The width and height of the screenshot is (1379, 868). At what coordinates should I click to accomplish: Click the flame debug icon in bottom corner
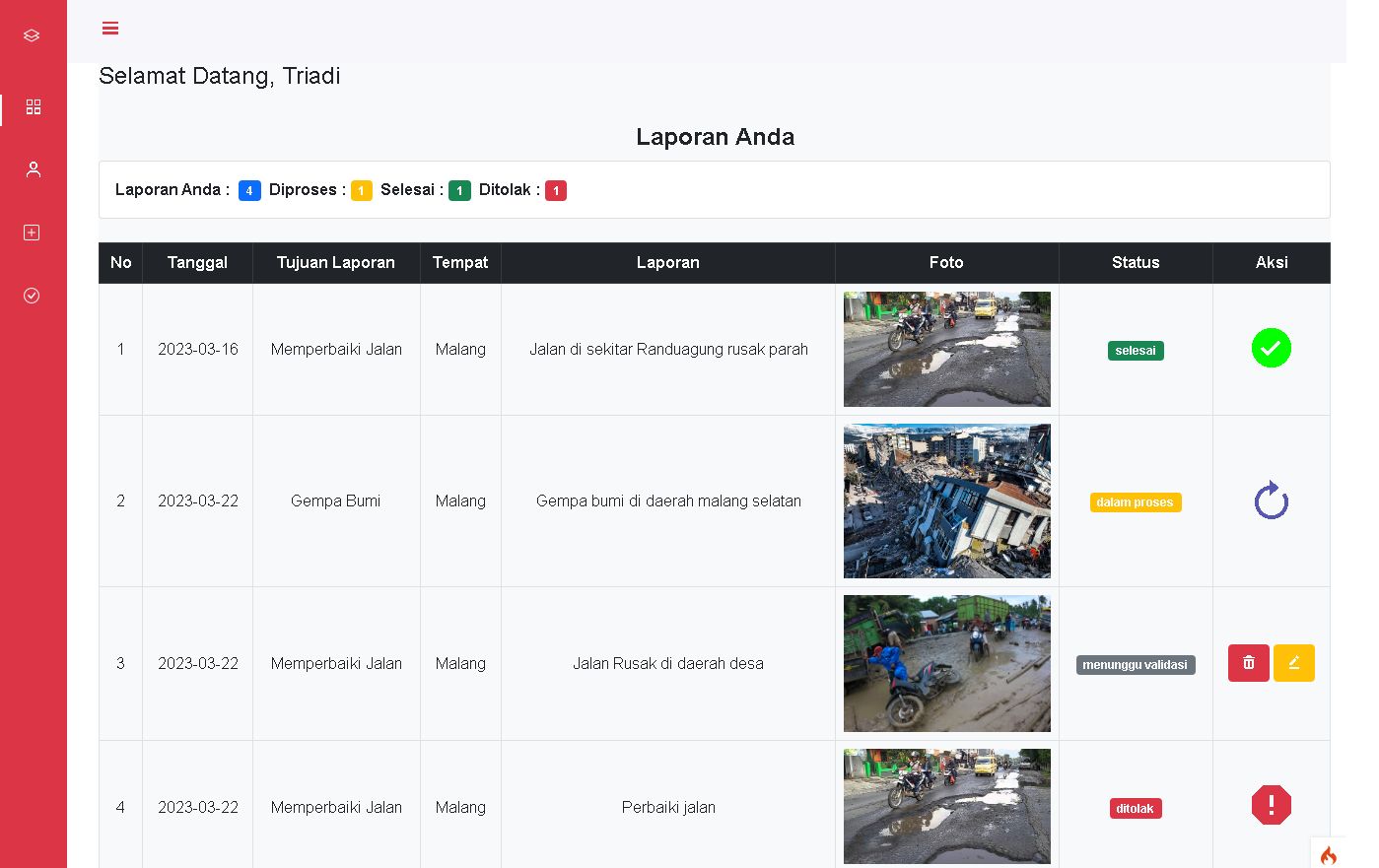point(1328,854)
